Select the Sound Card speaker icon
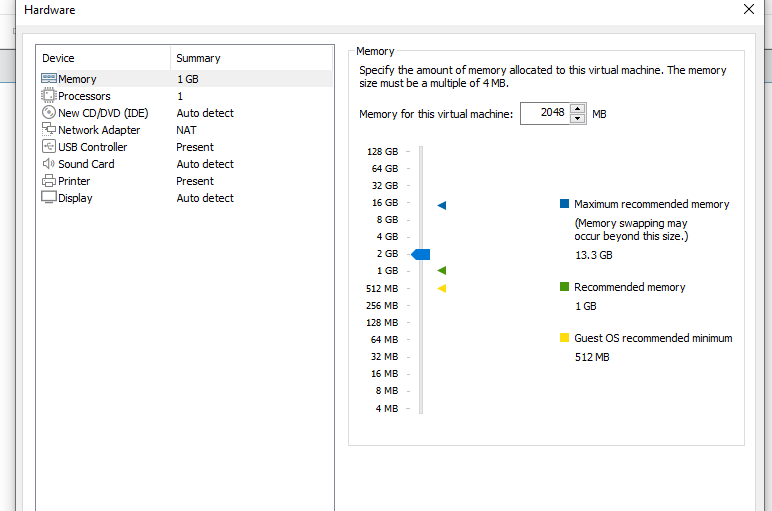The width and height of the screenshot is (772, 511). [49, 163]
